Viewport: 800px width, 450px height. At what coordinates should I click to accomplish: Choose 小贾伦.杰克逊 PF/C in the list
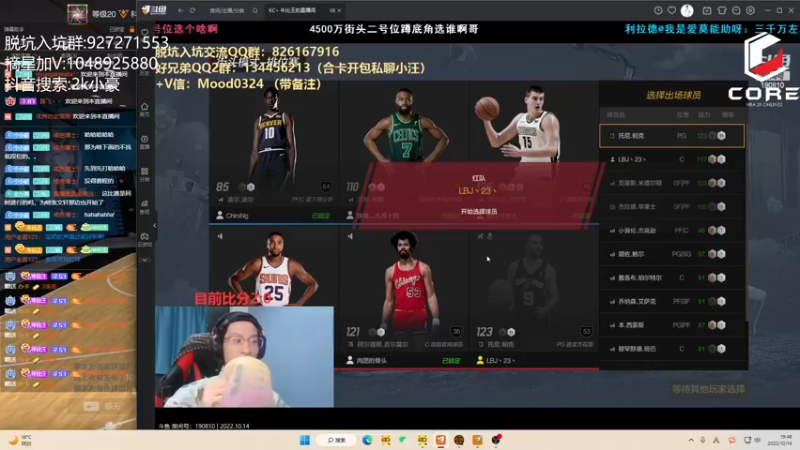pyautogui.click(x=672, y=230)
